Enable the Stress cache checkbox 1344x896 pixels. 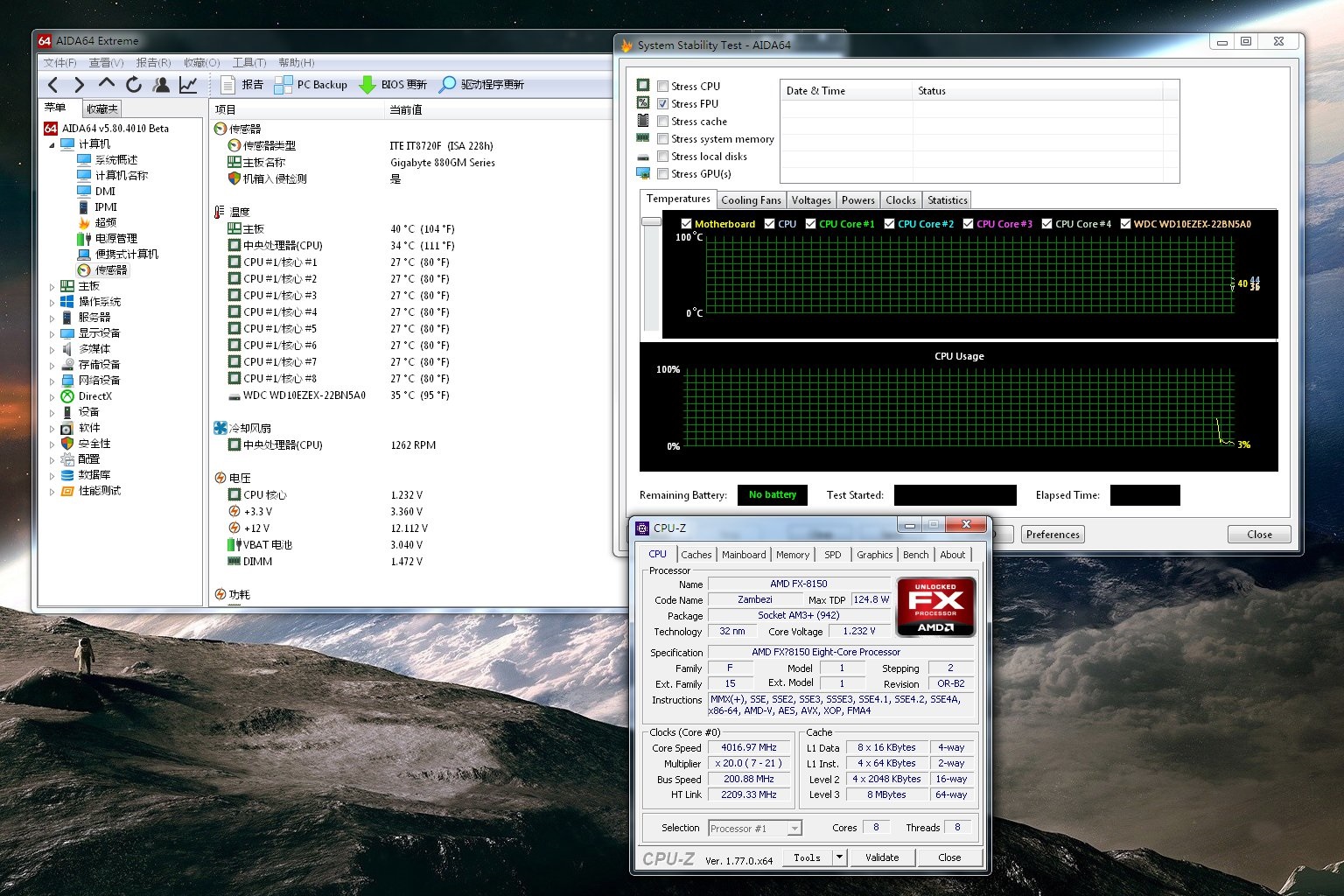pos(662,121)
